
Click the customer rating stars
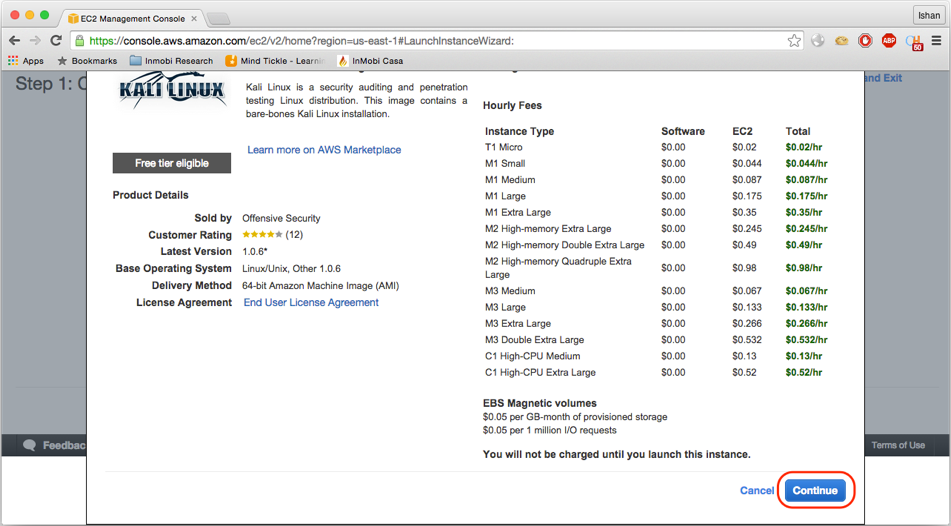[x=262, y=234]
